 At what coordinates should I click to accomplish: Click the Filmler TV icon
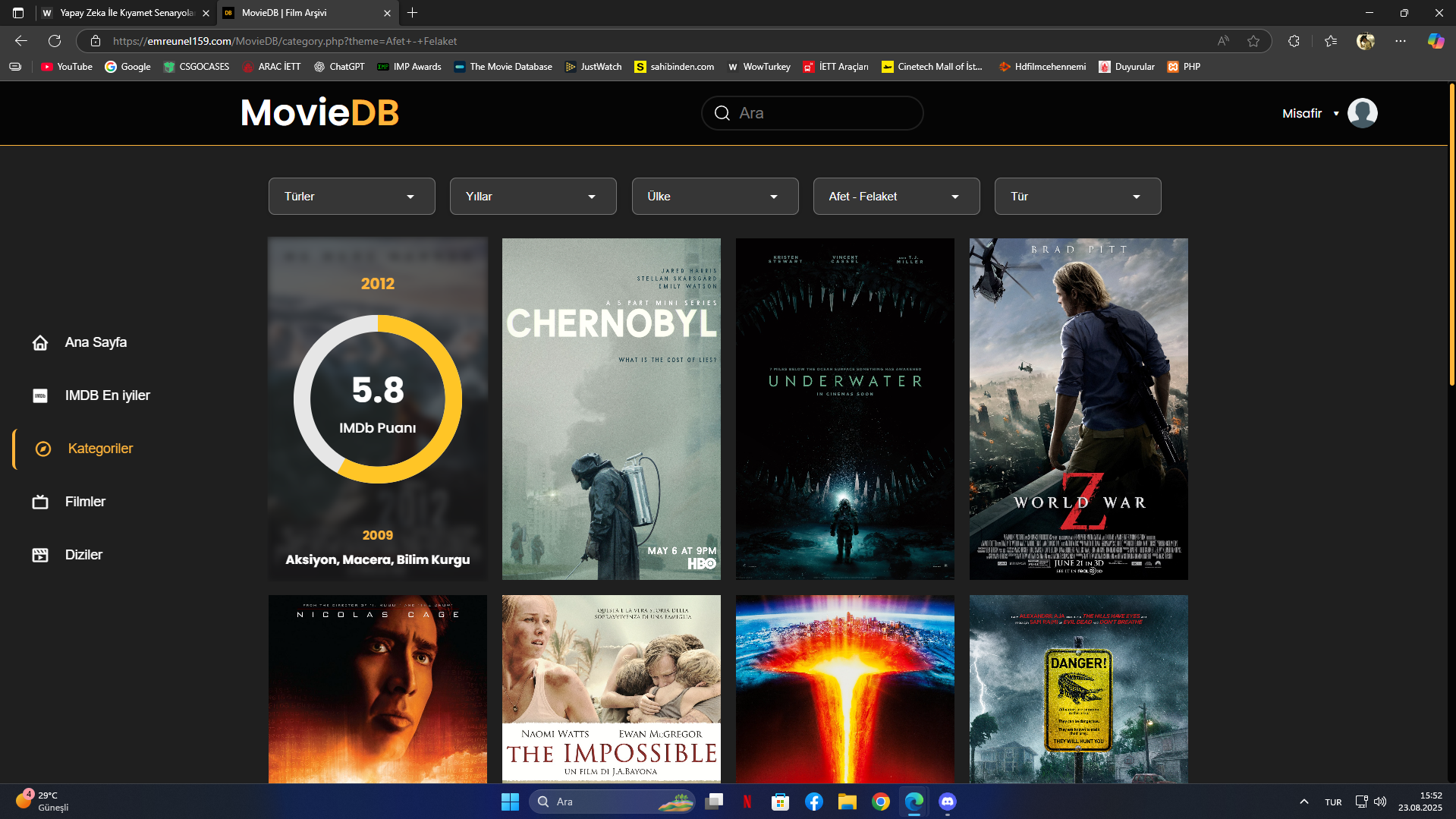point(40,502)
